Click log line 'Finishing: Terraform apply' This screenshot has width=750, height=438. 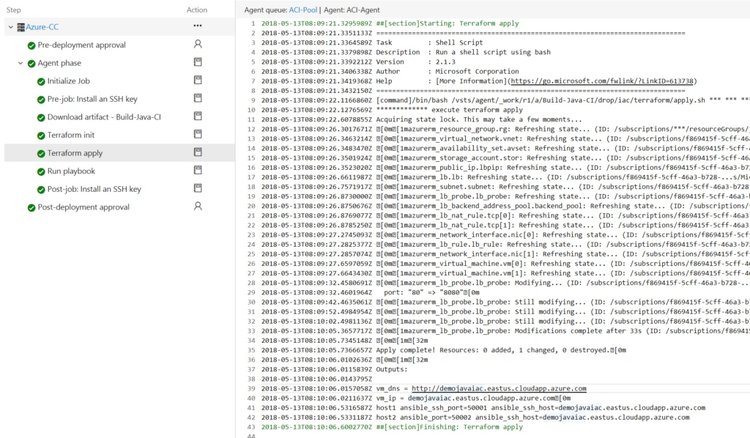point(392,427)
